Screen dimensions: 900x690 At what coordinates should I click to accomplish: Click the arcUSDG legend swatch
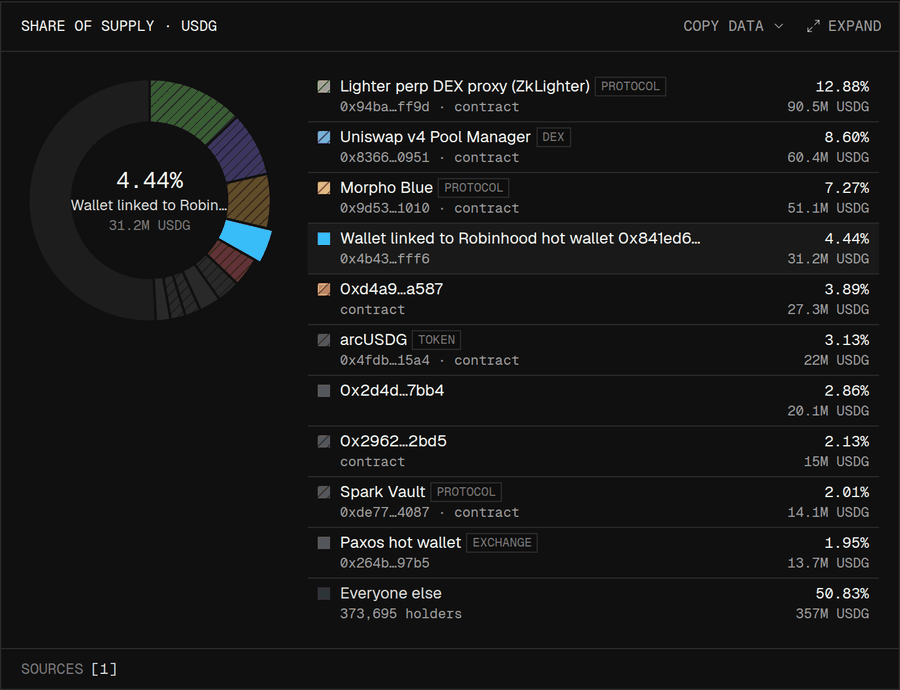tap(324, 340)
